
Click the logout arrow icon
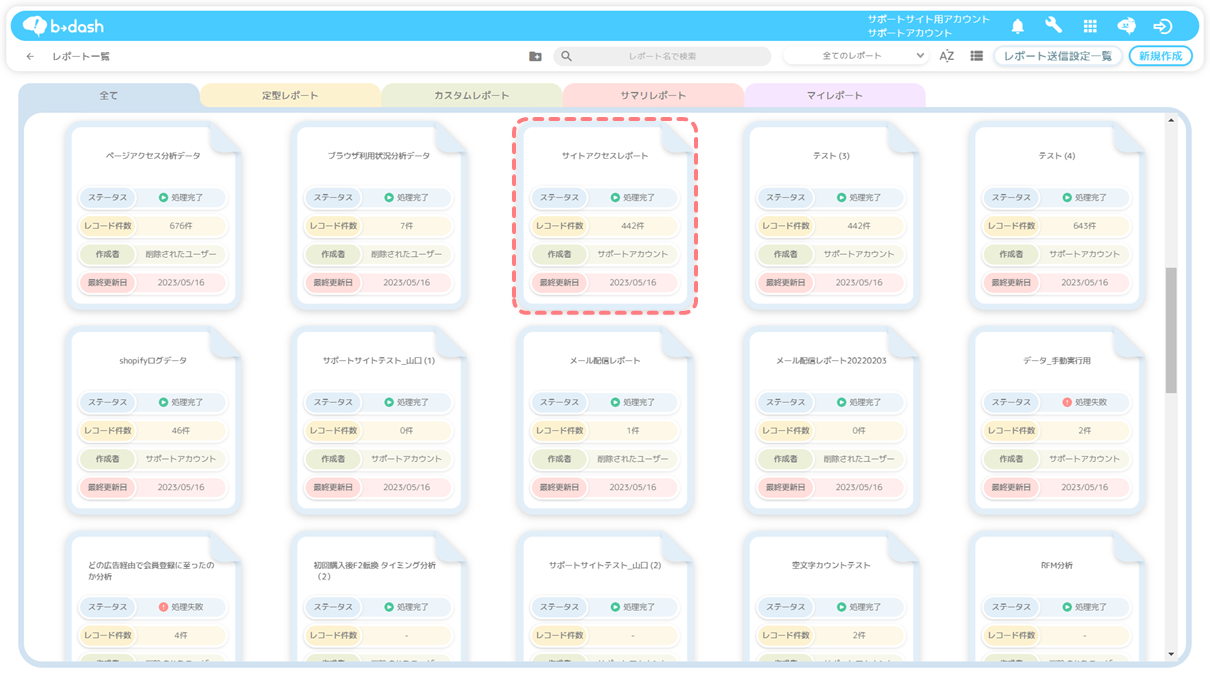(x=1163, y=26)
